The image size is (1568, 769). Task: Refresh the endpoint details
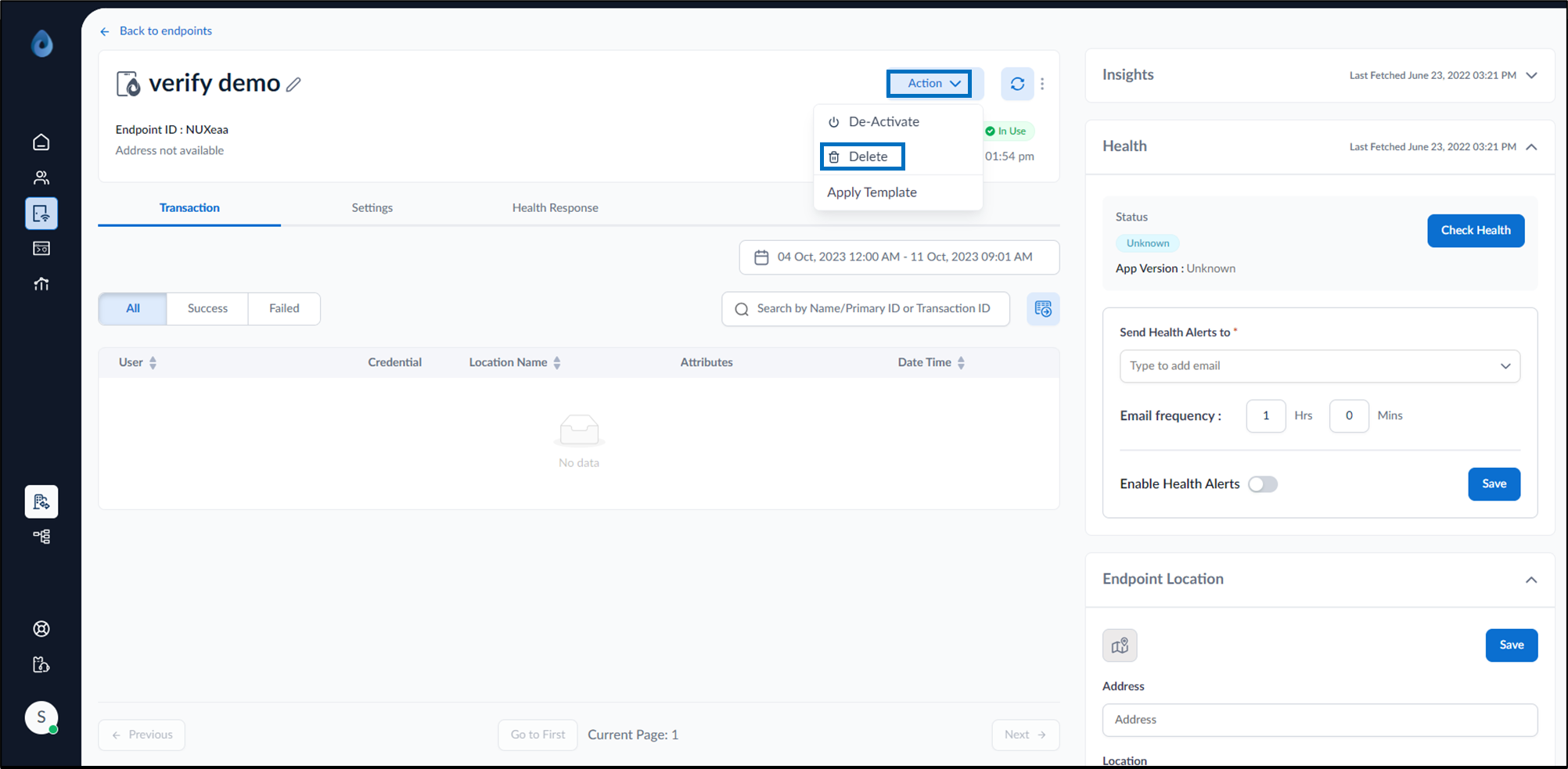(1017, 84)
